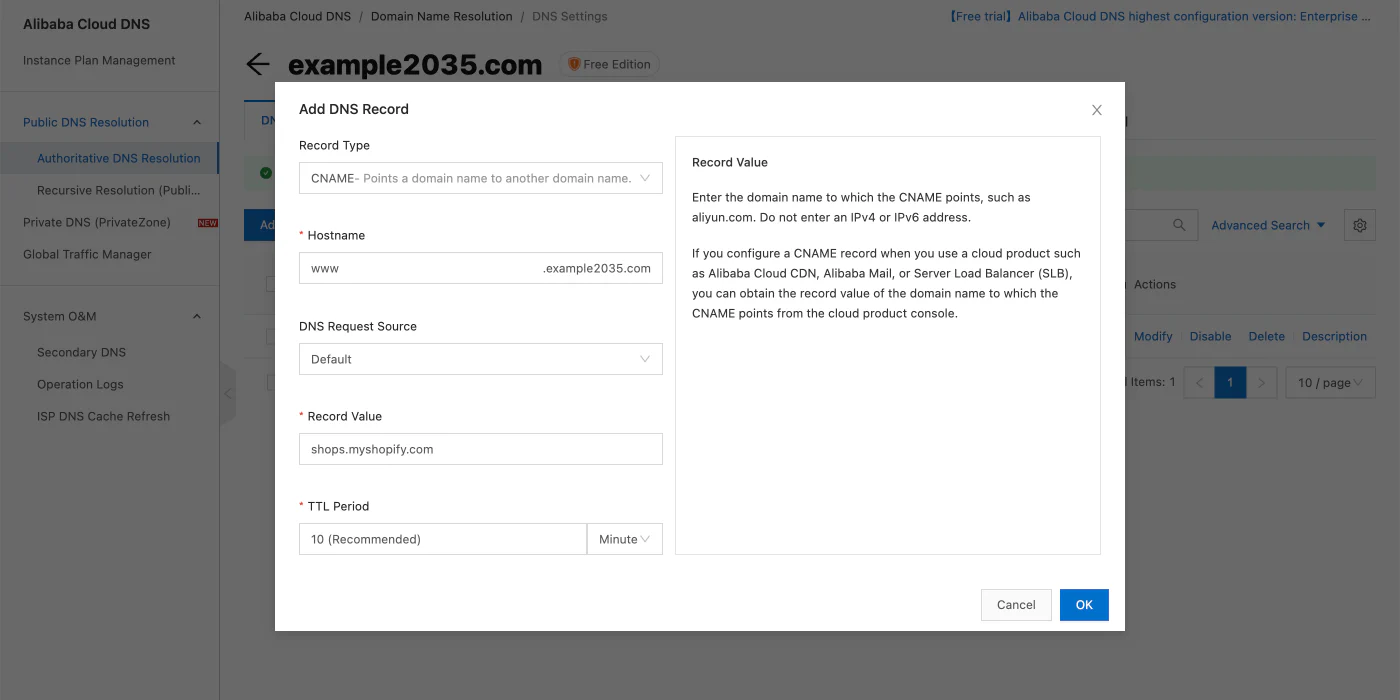Click the back arrow beside example2035.com

[257, 63]
